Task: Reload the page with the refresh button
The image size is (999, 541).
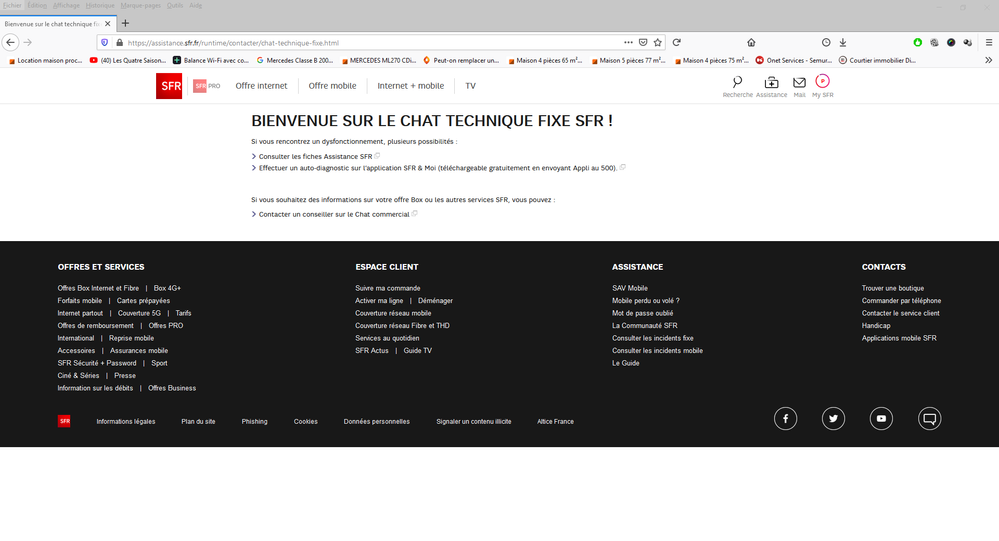Action: click(x=677, y=43)
